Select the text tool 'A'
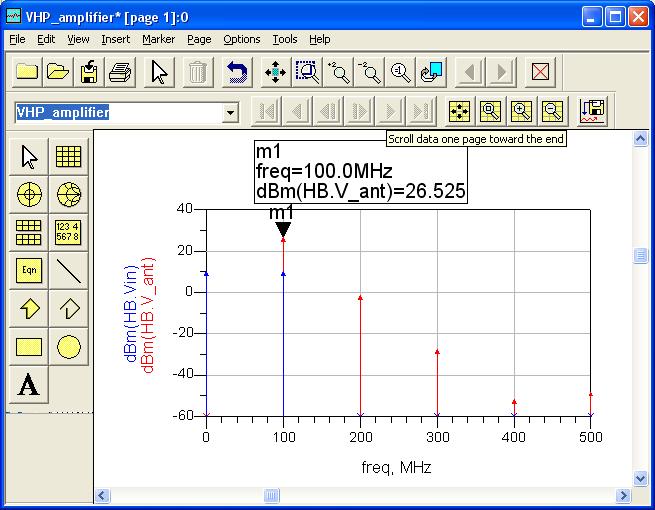Screen dimensions: 655x510 [x=29, y=385]
